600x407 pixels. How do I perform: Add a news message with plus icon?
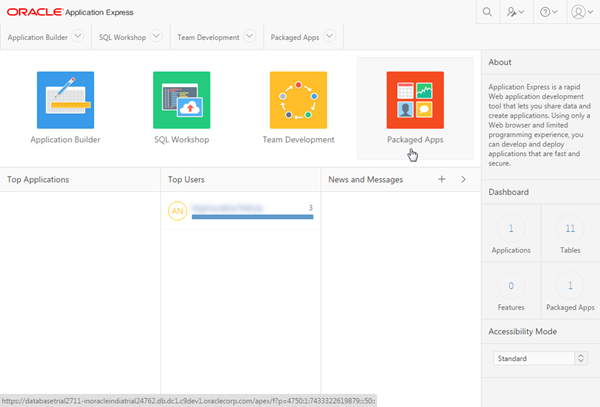(442, 179)
